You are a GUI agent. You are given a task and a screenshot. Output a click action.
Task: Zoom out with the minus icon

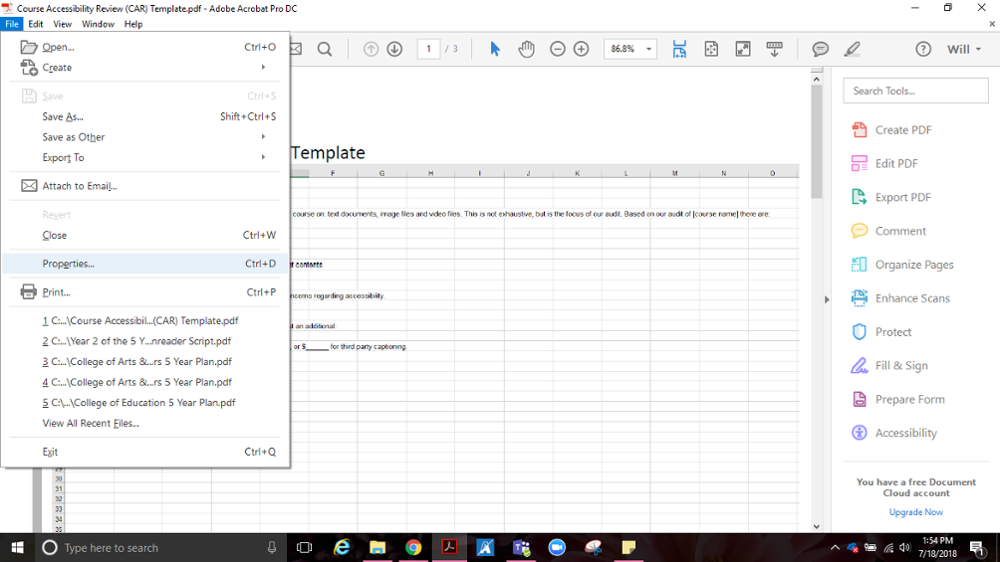(x=557, y=49)
